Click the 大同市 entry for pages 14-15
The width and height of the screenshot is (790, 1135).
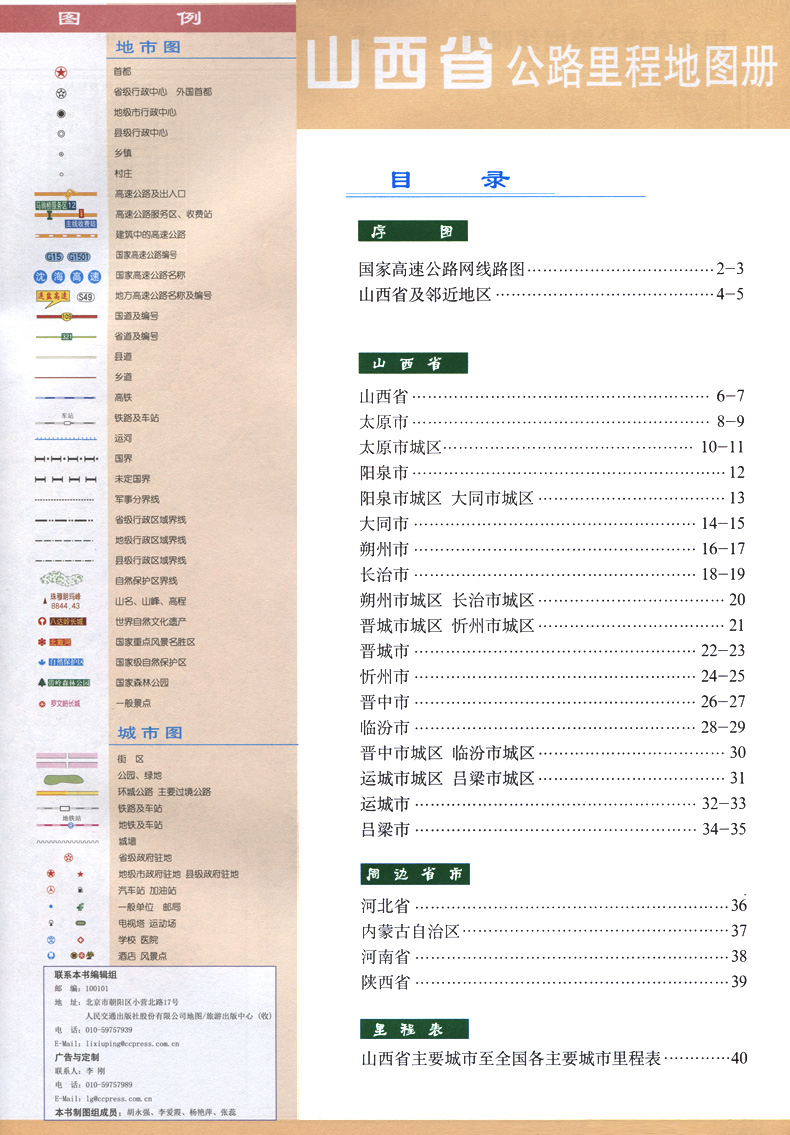(x=552, y=523)
